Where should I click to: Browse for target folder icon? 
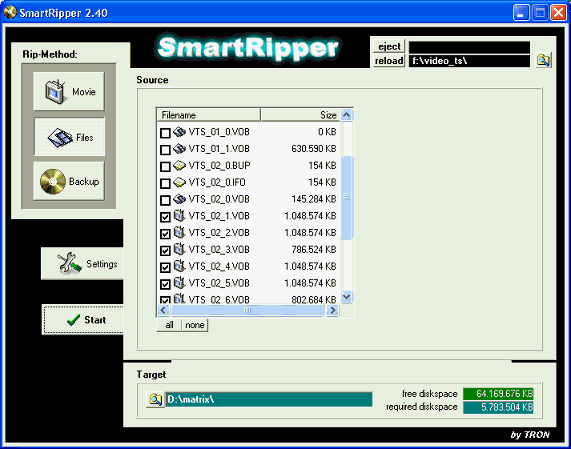155,399
